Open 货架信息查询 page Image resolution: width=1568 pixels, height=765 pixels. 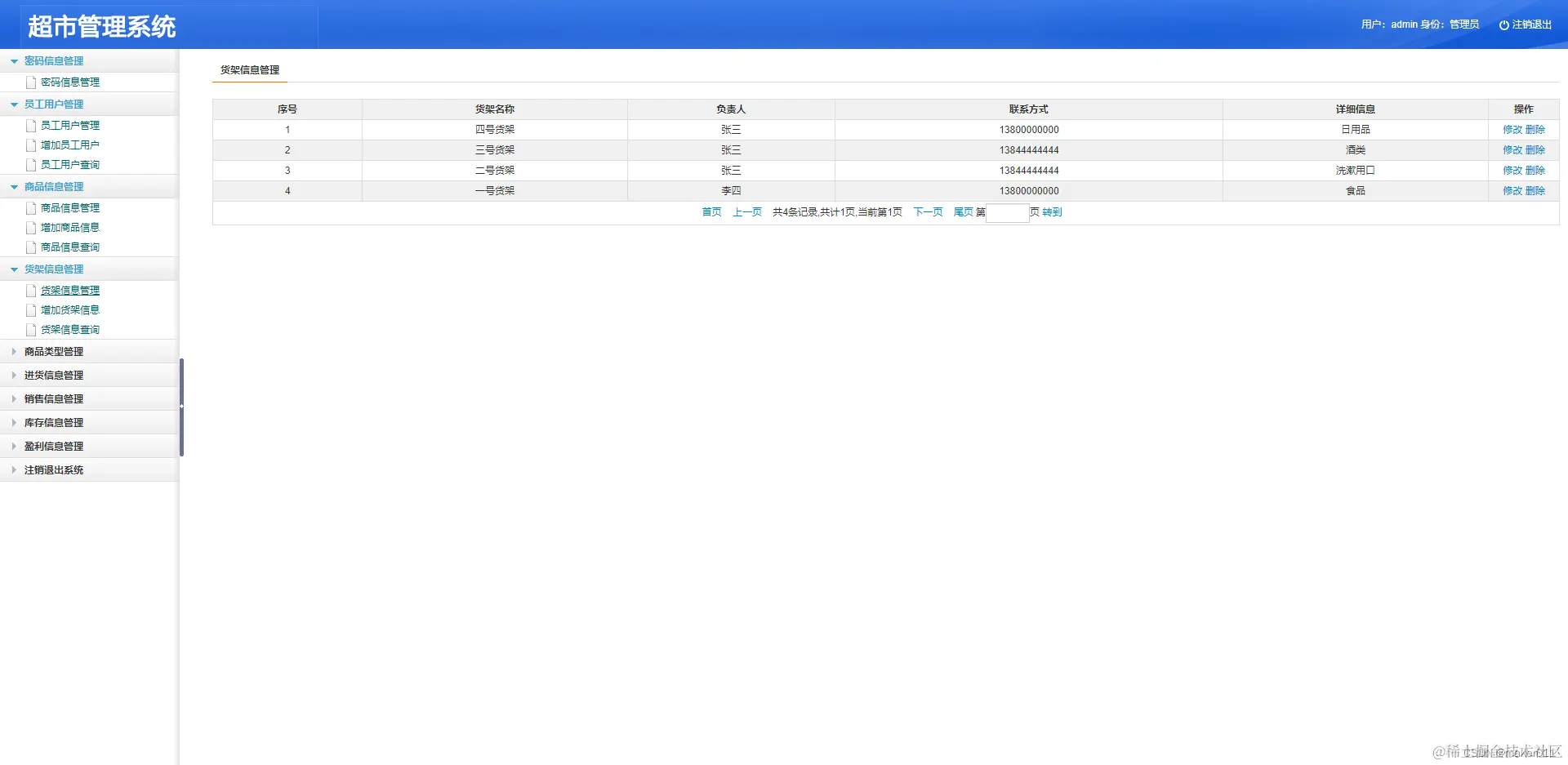click(x=70, y=330)
